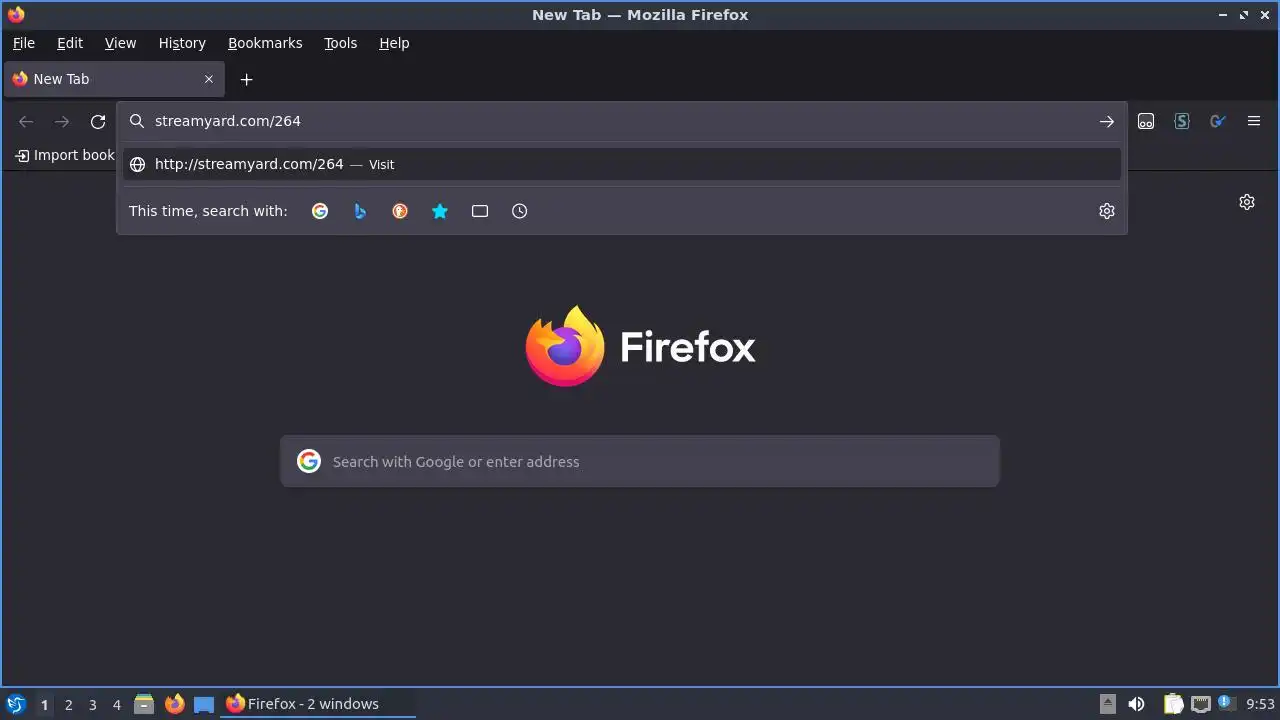Open the Bookmarks menu
Viewport: 1280px width, 720px height.
[x=265, y=43]
